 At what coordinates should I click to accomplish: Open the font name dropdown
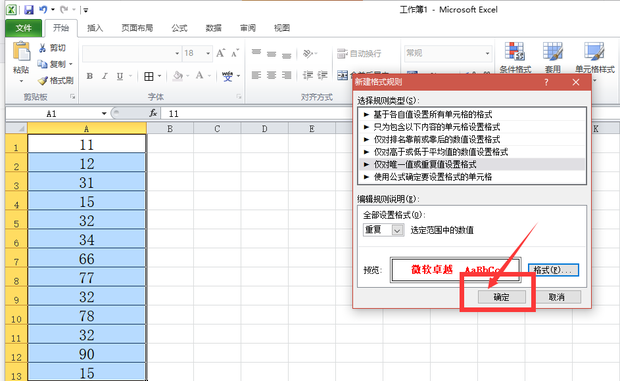click(177, 53)
